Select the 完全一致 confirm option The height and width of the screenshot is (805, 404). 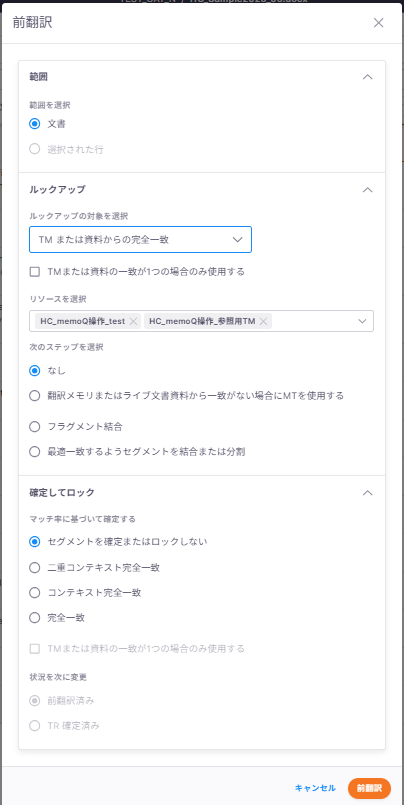coord(34,618)
